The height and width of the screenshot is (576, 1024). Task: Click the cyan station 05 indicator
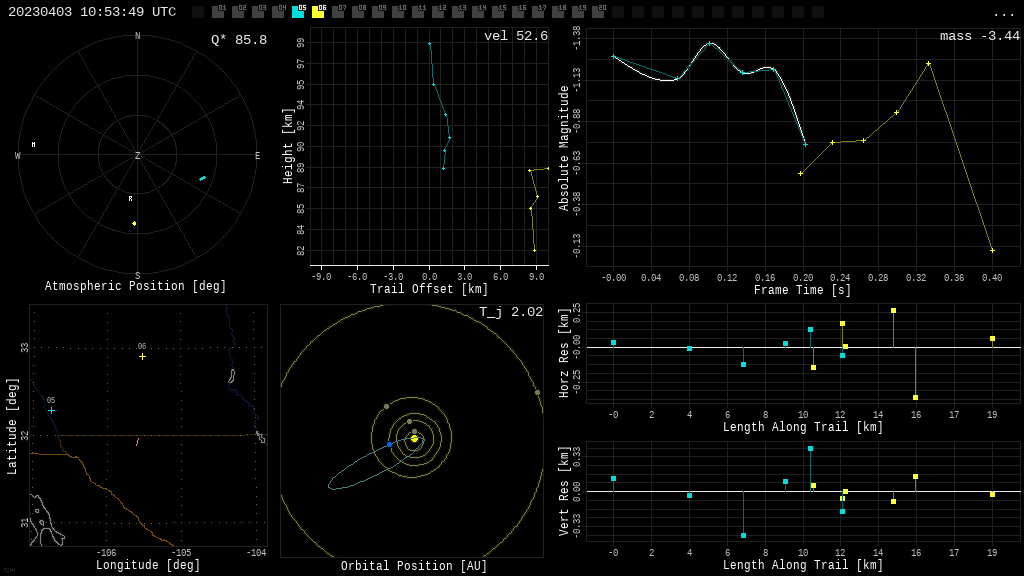[298, 12]
